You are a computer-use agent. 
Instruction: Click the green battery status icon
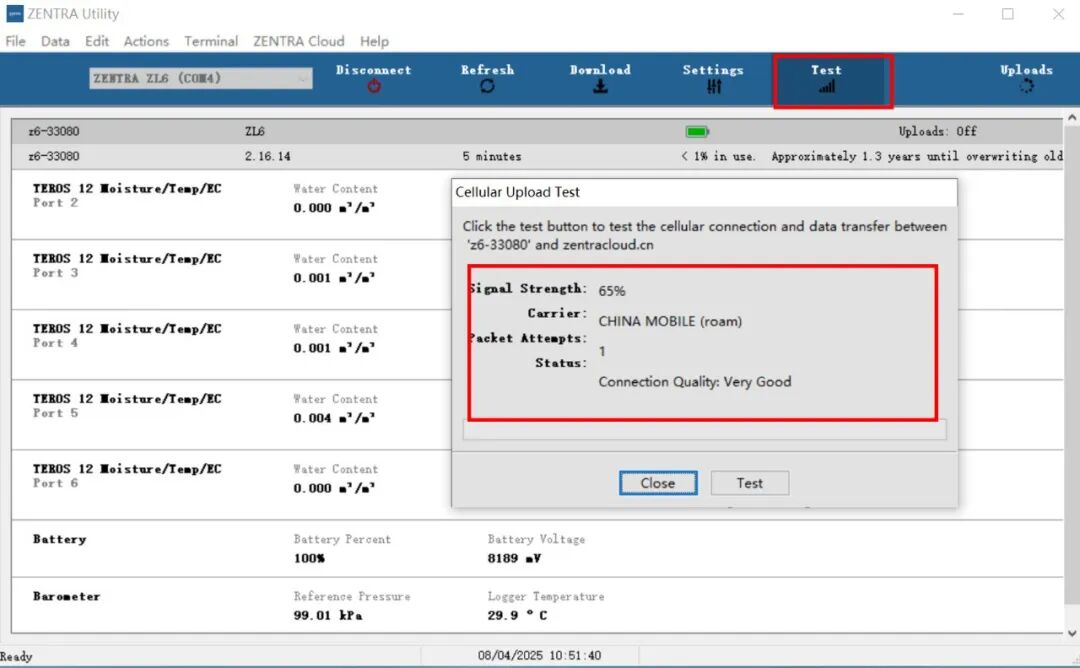coord(697,131)
